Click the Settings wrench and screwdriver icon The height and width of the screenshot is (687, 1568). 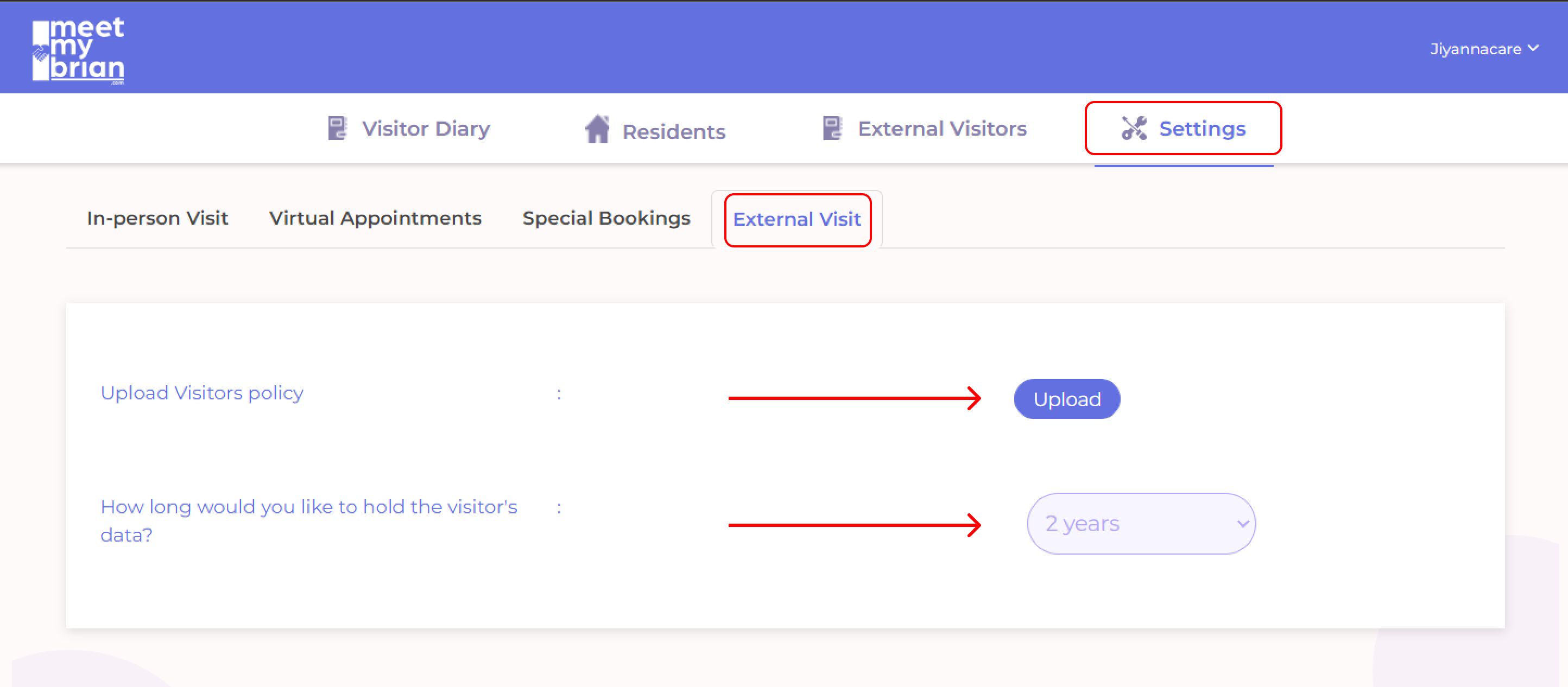(1134, 129)
